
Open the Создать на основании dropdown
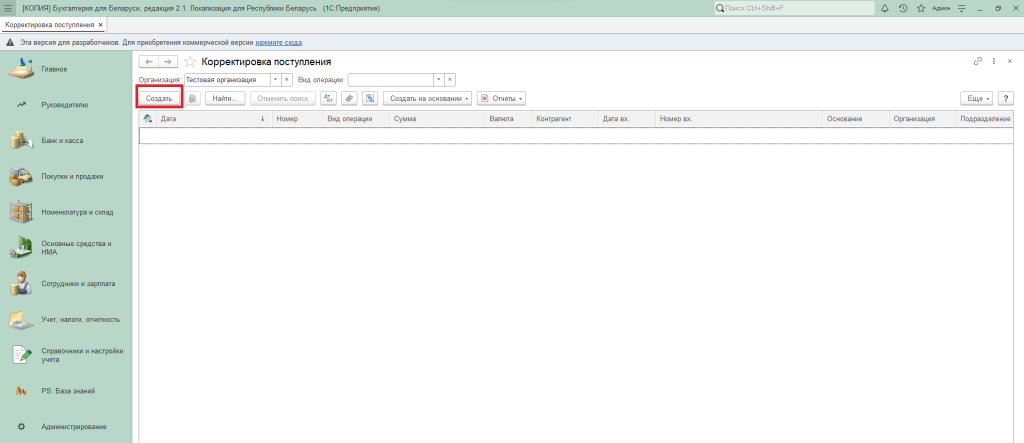pos(429,99)
